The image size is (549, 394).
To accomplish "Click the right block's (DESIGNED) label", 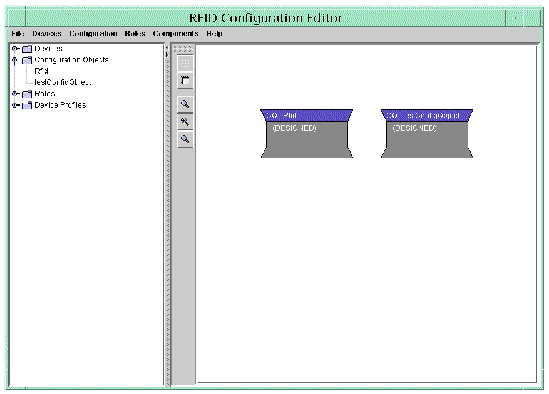I will [415, 128].
